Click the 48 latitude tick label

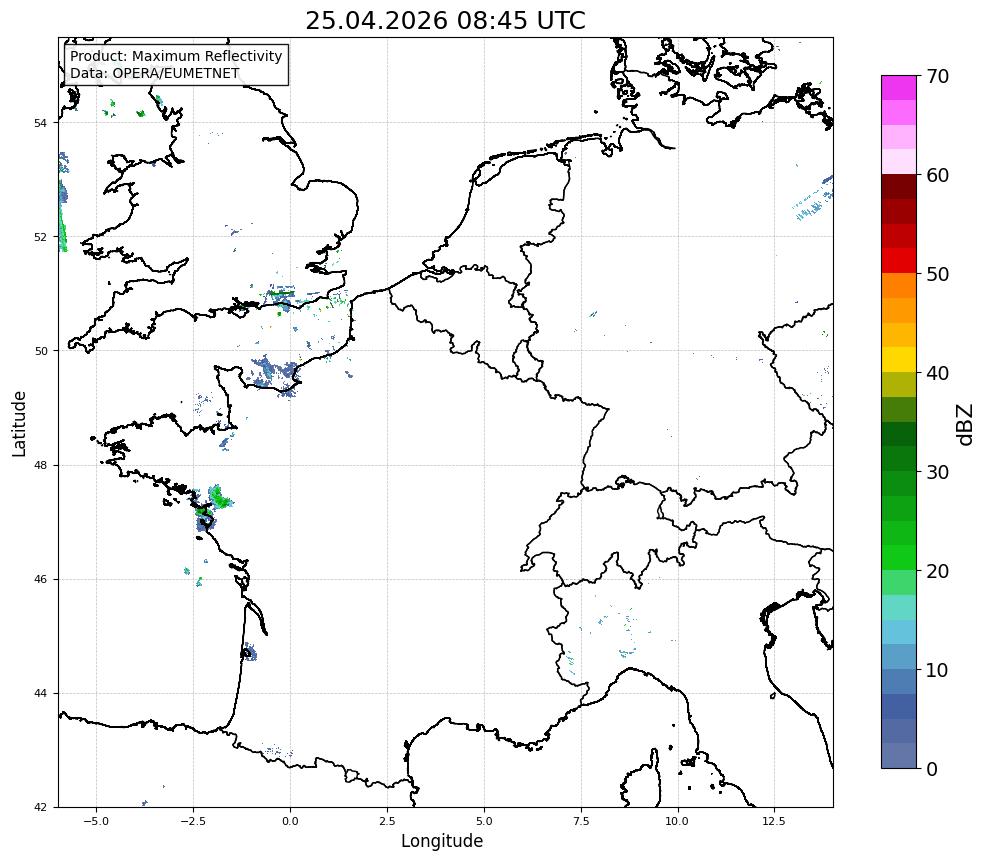(x=40, y=465)
